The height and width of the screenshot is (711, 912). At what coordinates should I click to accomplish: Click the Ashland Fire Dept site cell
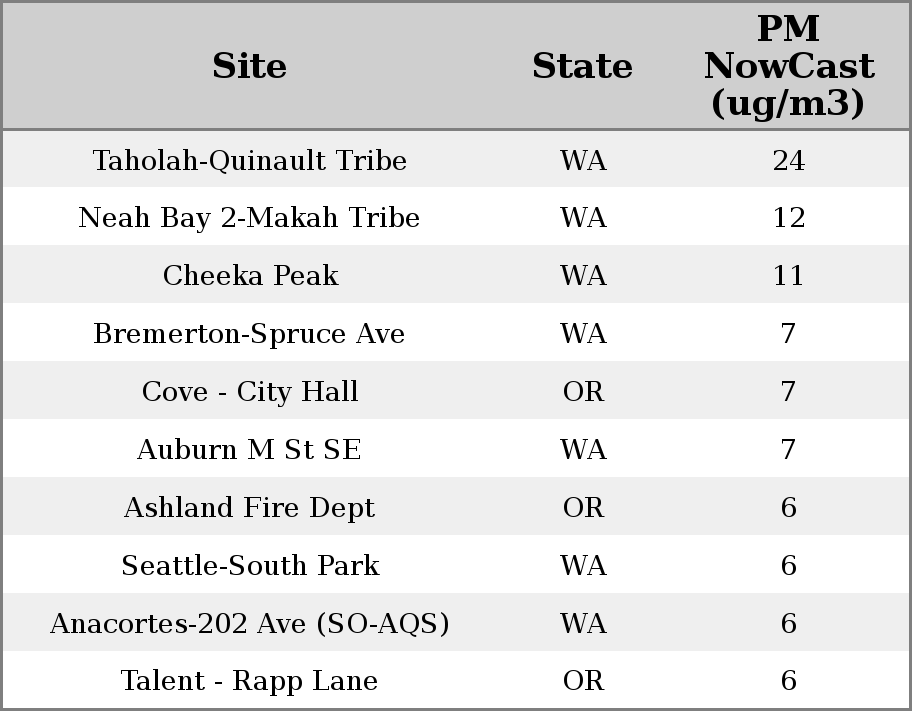coord(249,507)
